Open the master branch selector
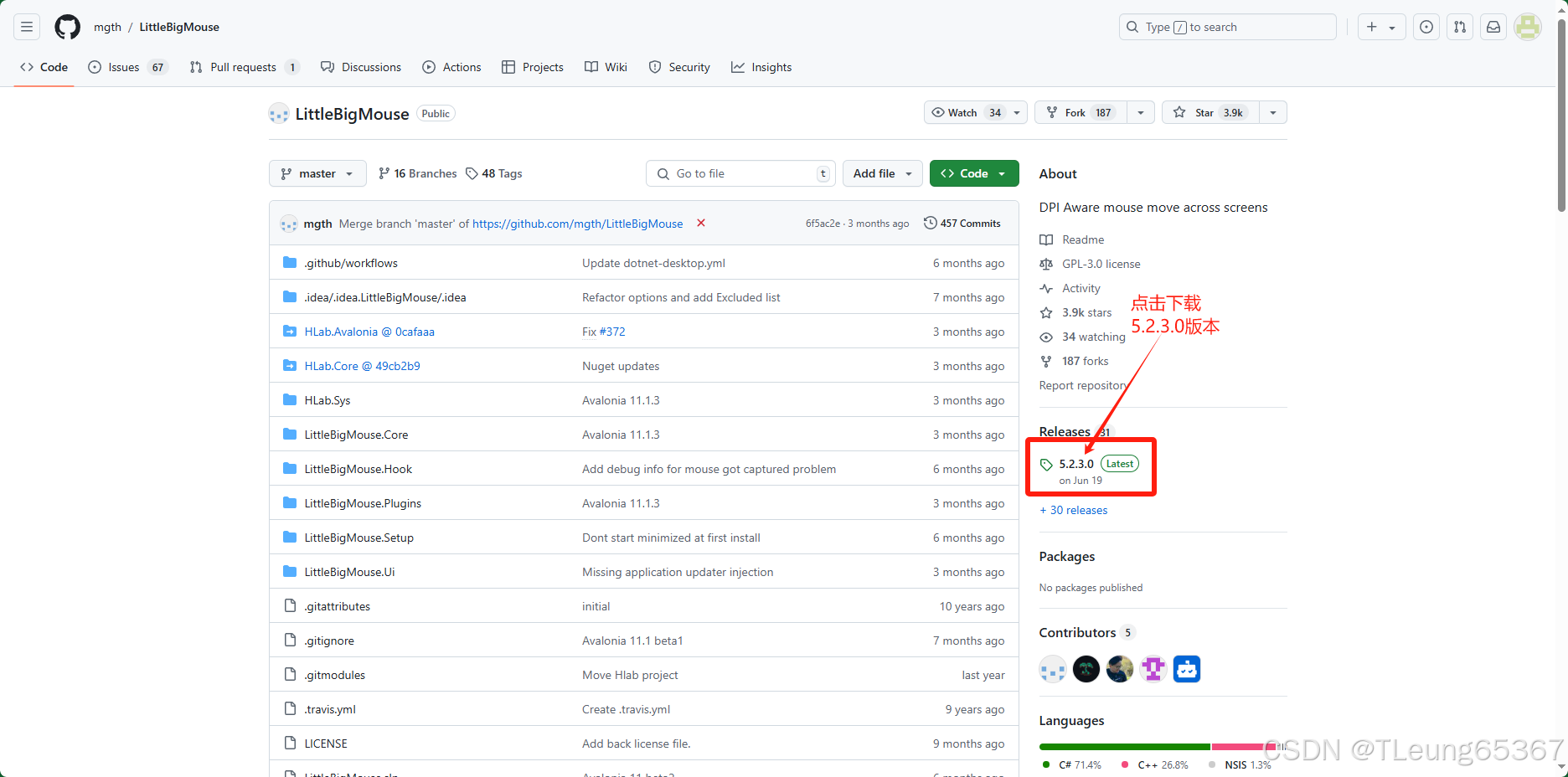 (x=317, y=173)
